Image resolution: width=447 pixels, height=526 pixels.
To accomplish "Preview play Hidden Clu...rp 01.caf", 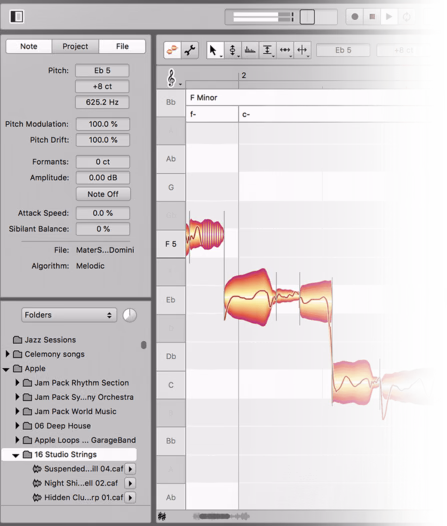I will click(x=130, y=497).
